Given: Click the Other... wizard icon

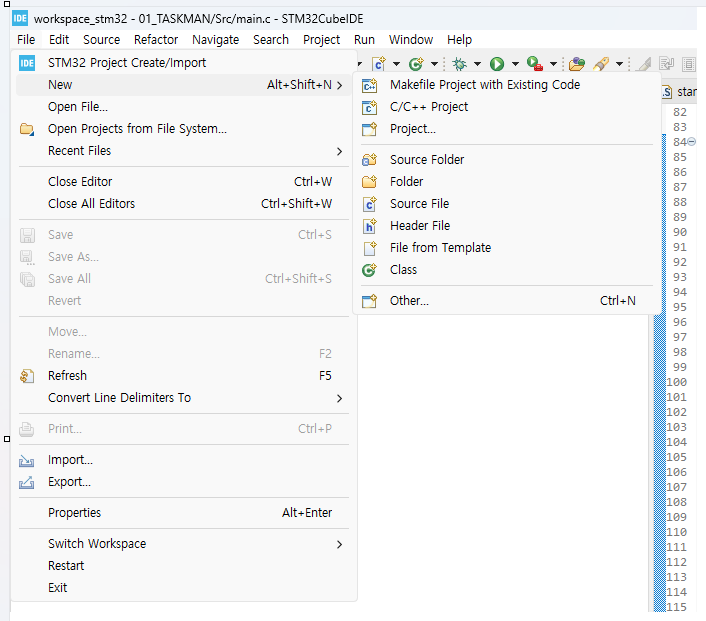Looking at the screenshot, I should [370, 301].
